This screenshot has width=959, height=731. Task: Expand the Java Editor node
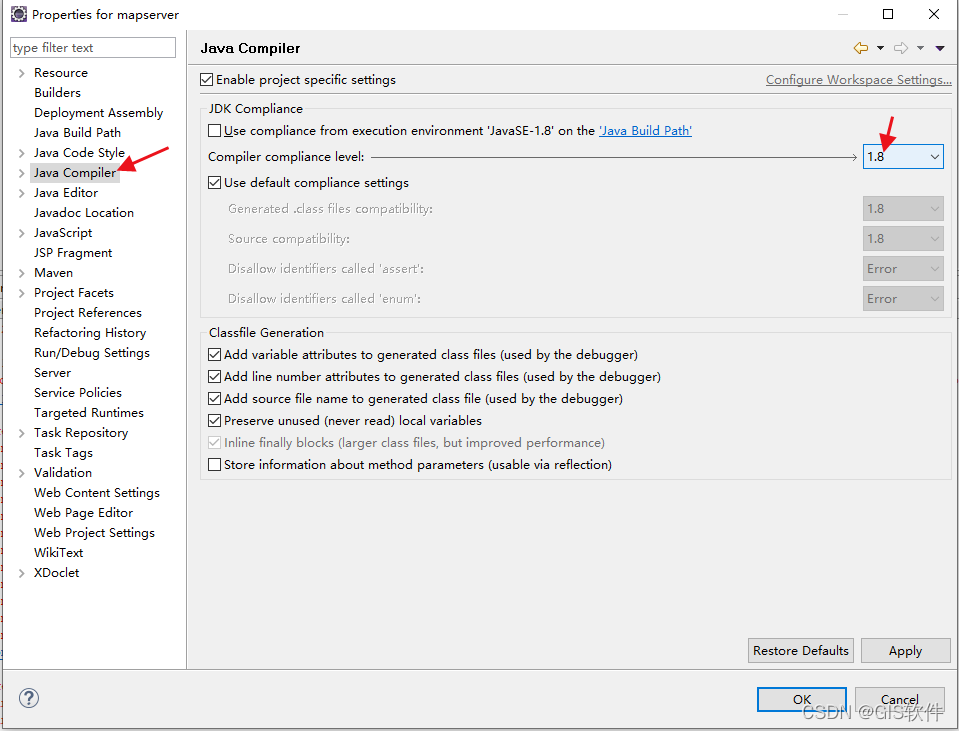(21, 193)
